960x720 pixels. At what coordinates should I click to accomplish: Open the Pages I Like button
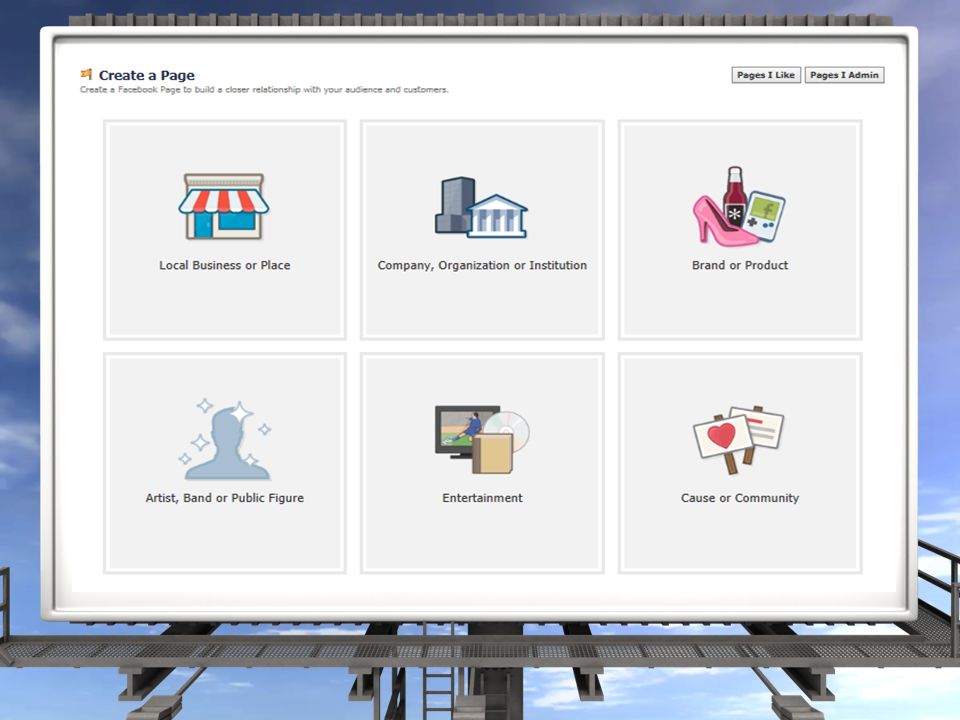click(766, 75)
